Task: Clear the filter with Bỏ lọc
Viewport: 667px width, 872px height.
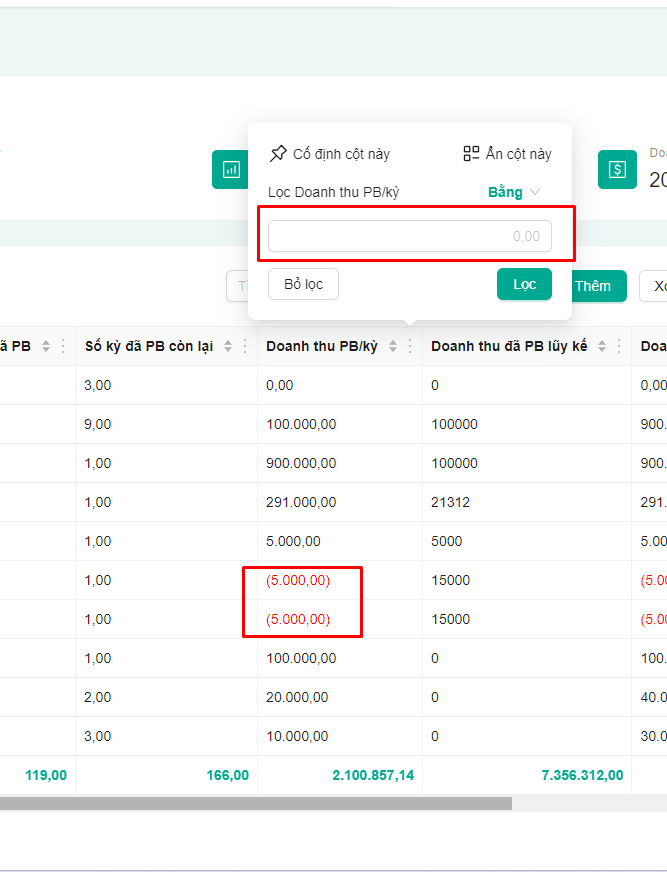Action: 303,284
